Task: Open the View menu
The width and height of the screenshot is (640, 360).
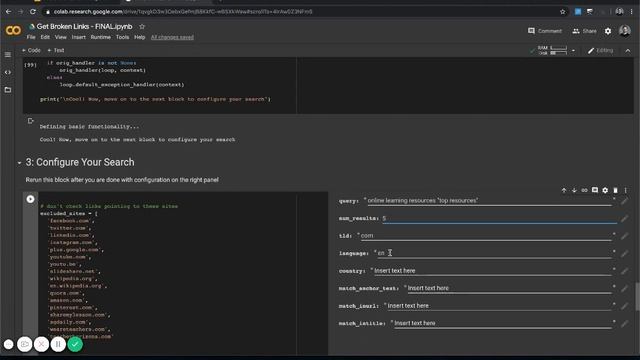Action: [60, 37]
